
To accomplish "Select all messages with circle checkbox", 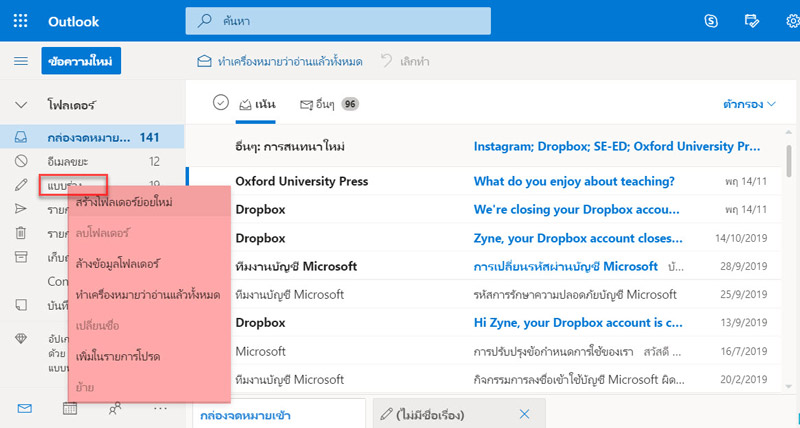I will pyautogui.click(x=220, y=103).
